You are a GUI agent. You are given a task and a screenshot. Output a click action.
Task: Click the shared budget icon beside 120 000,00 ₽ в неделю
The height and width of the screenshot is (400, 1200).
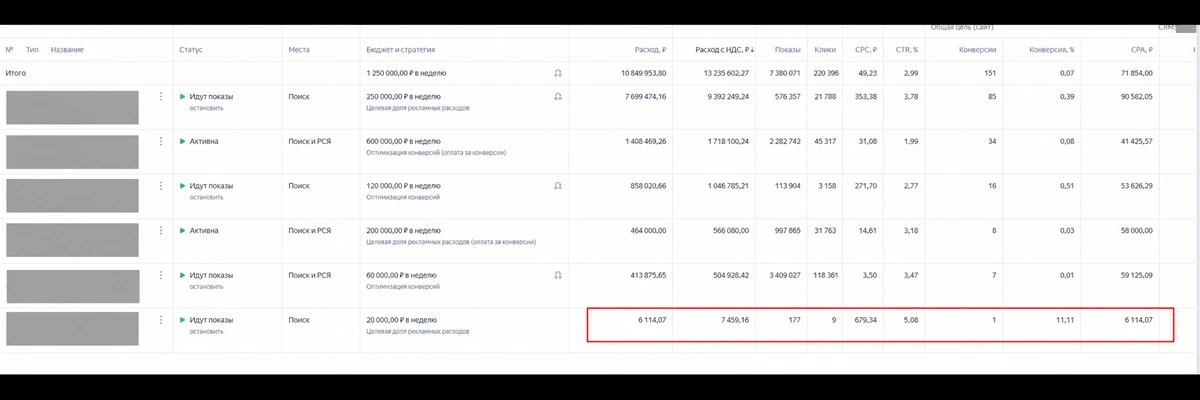tap(558, 185)
